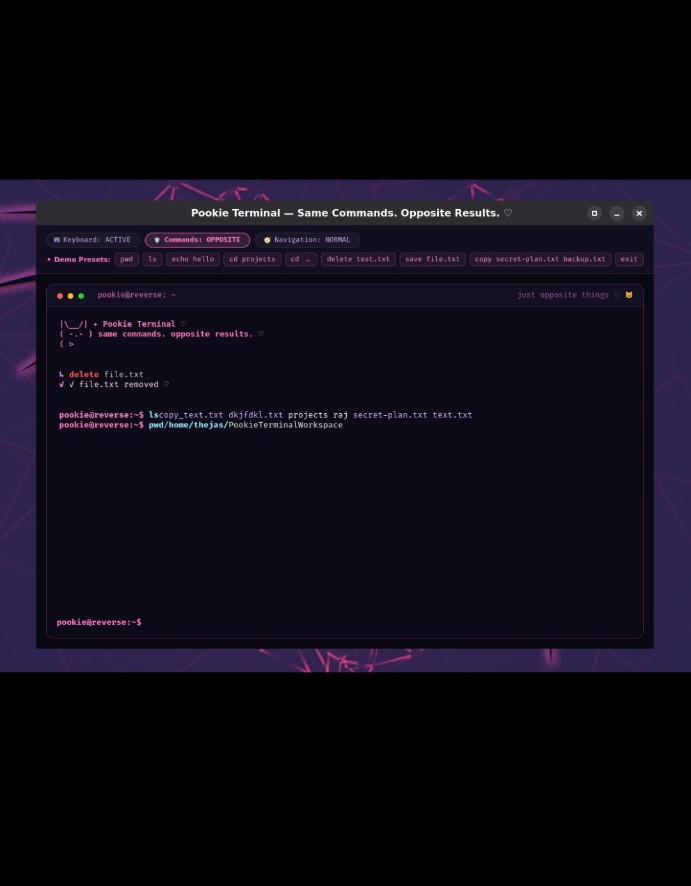
Task: Click the green dot in terminal header
Action: pos(81,296)
